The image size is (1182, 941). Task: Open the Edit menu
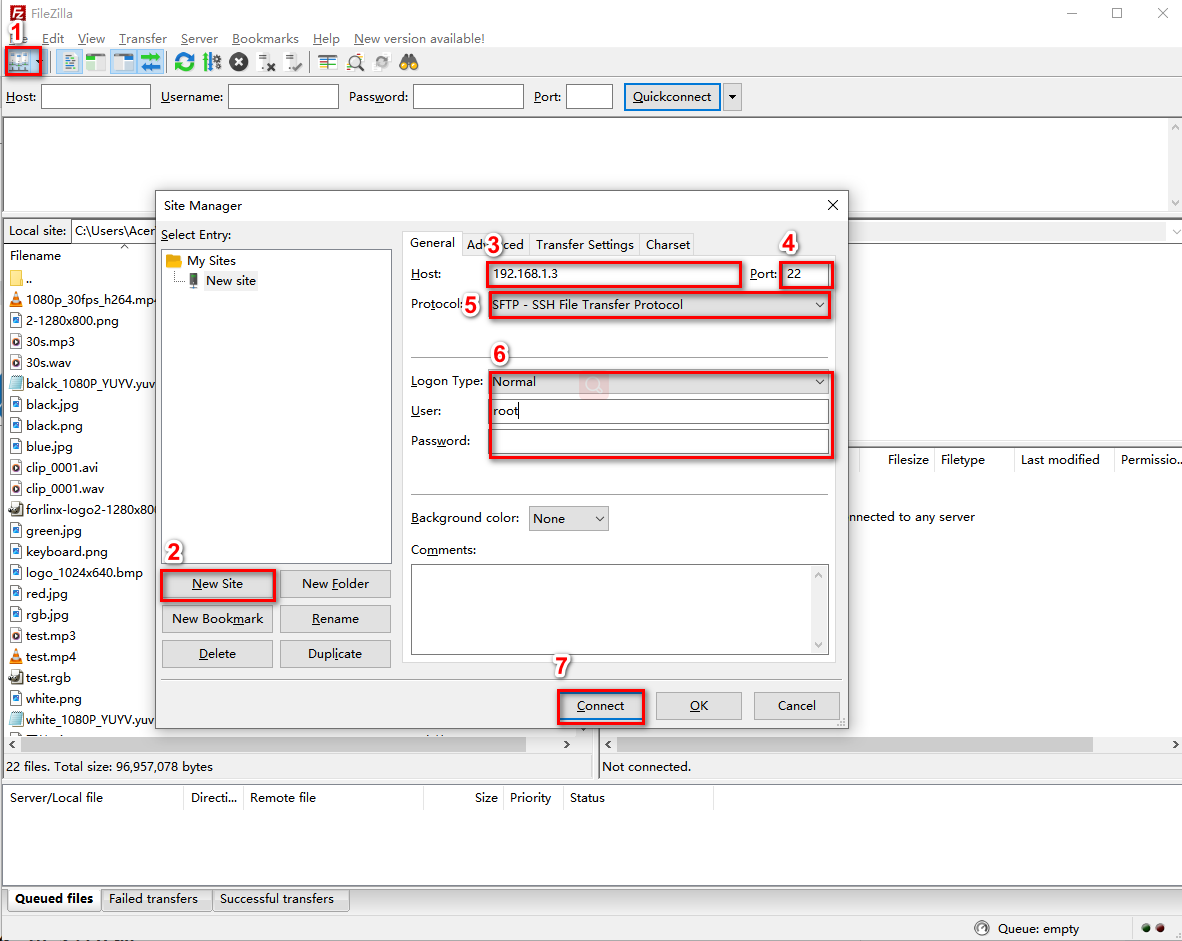[53, 38]
